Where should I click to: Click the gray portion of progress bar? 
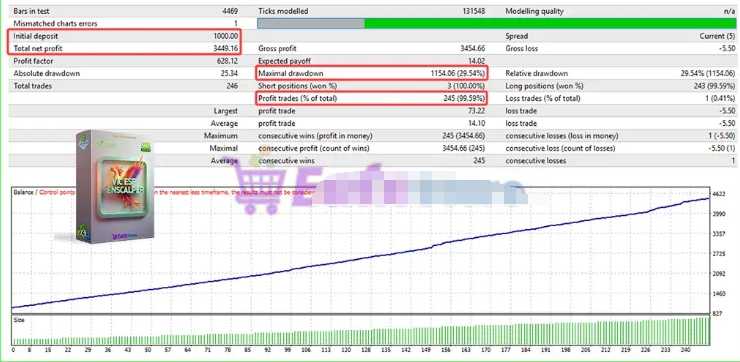(311, 24)
